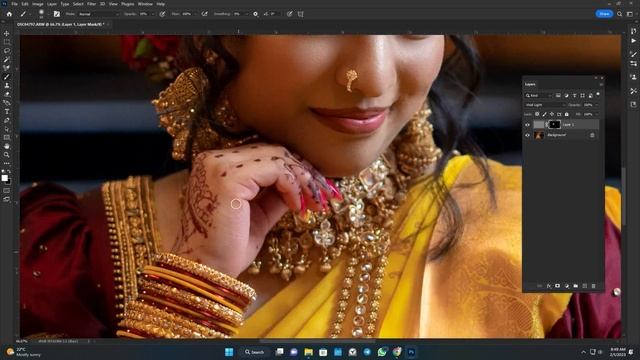Open the Flow dropdown arrow
The image size is (640, 360).
click(195, 14)
